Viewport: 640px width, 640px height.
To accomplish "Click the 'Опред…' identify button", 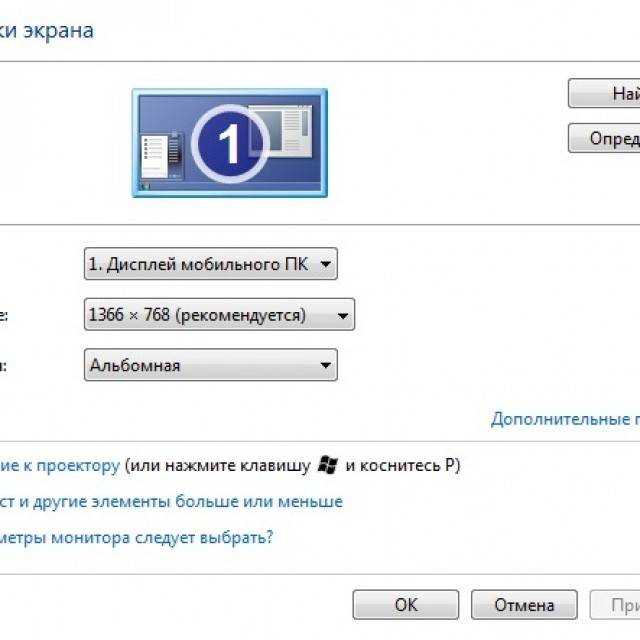I will point(604,138).
